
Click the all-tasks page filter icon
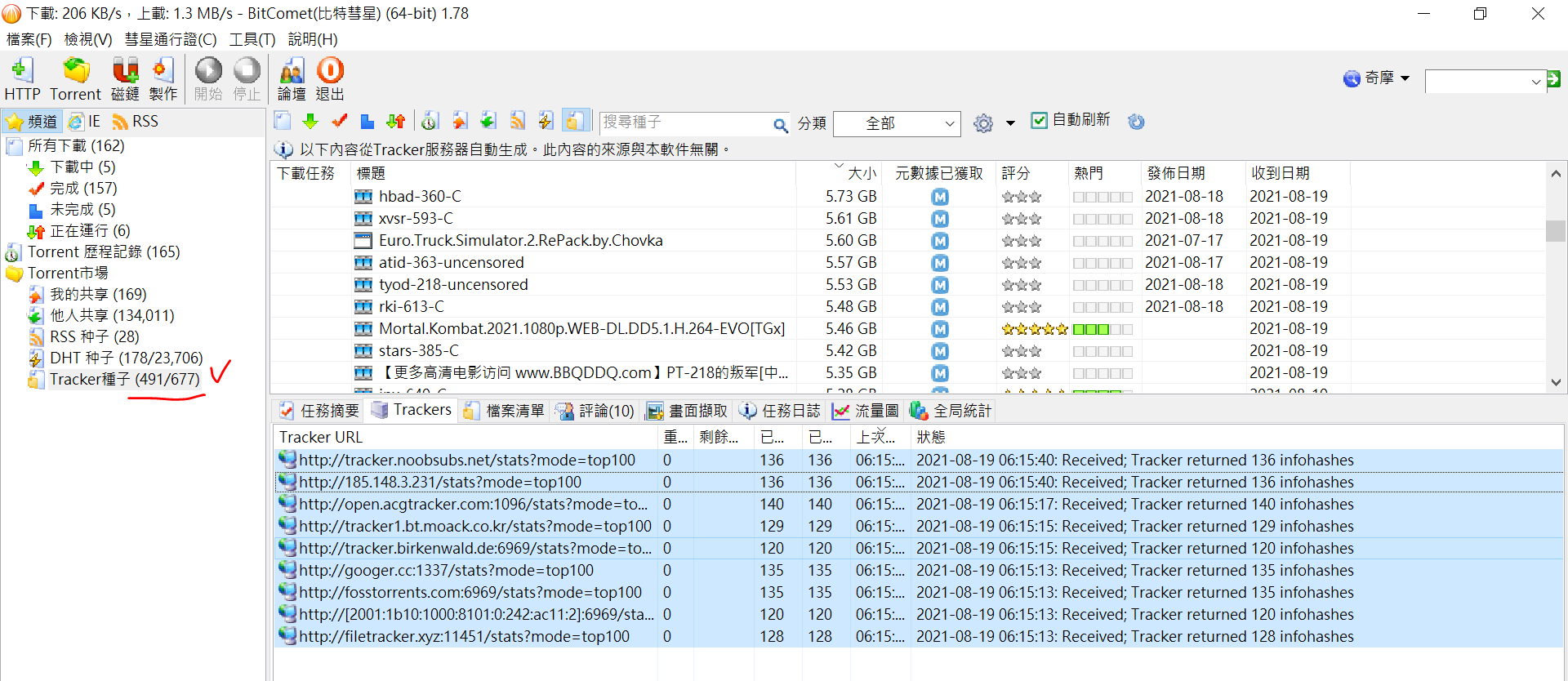pyautogui.click(x=283, y=121)
